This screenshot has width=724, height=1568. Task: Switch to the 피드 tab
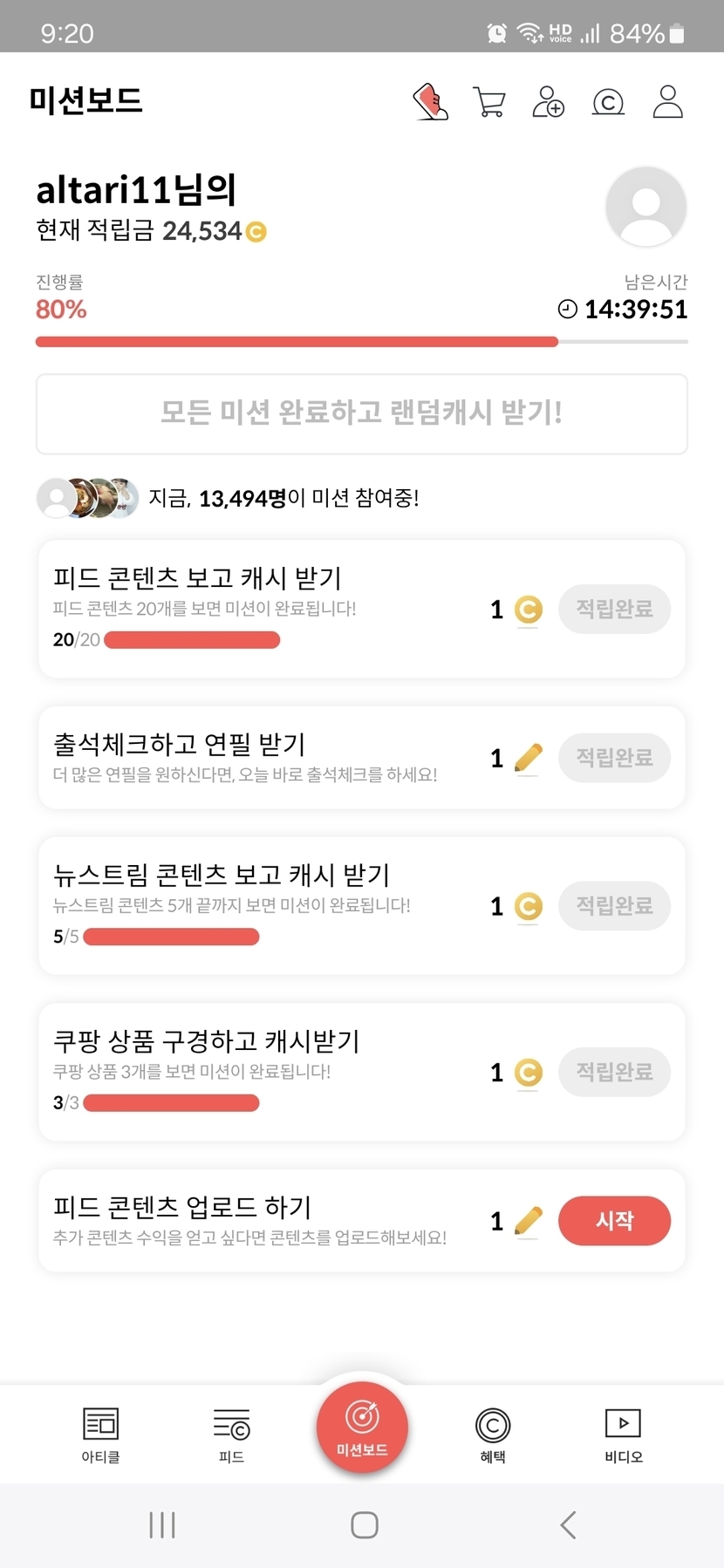tap(231, 1435)
